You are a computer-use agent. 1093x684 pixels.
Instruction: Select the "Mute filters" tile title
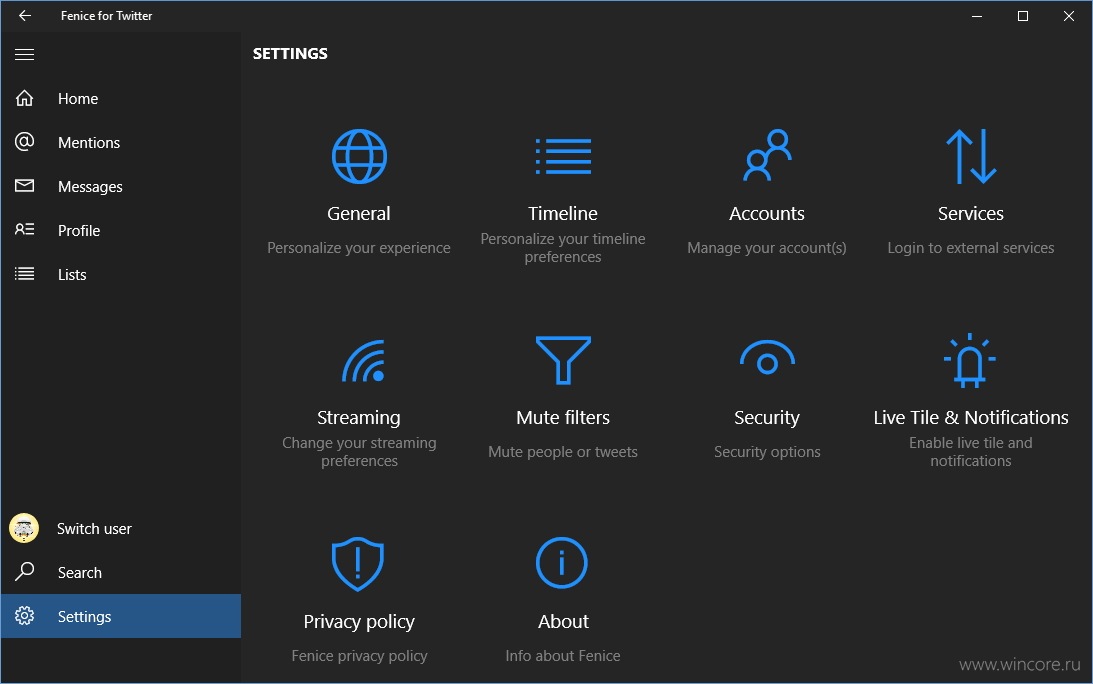tap(563, 418)
